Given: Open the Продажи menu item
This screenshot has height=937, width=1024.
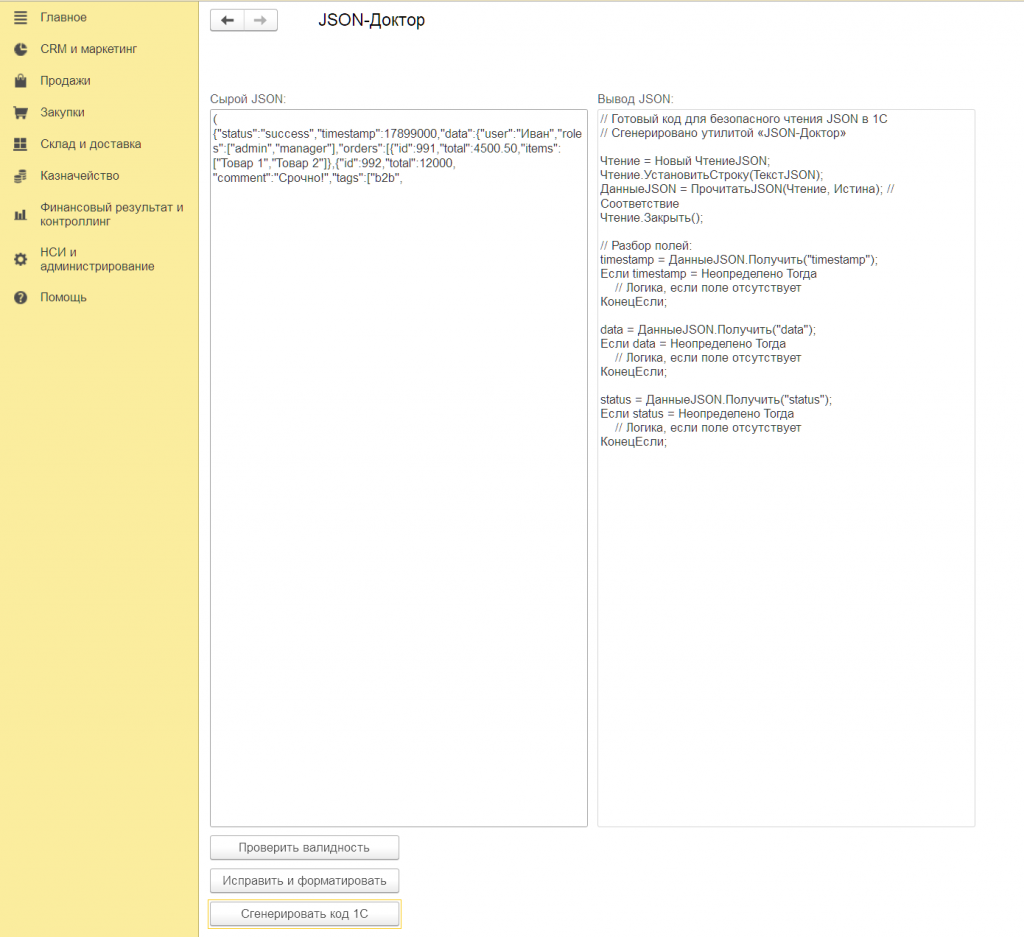Looking at the screenshot, I should click(x=65, y=81).
